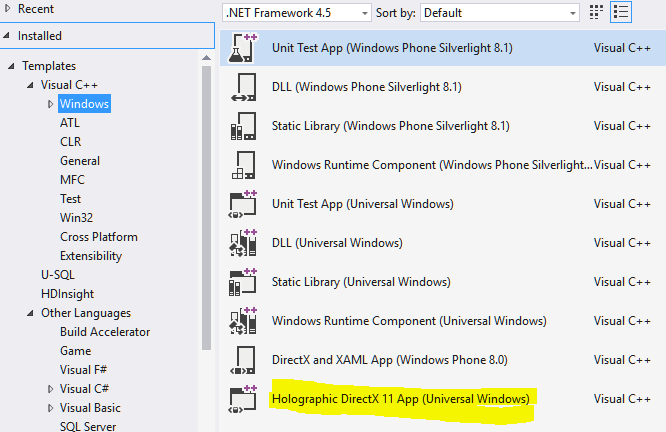Click the Unit Test App Silverlight 8.1 flask icon
Viewport: 666px width, 432px height.
point(243,48)
